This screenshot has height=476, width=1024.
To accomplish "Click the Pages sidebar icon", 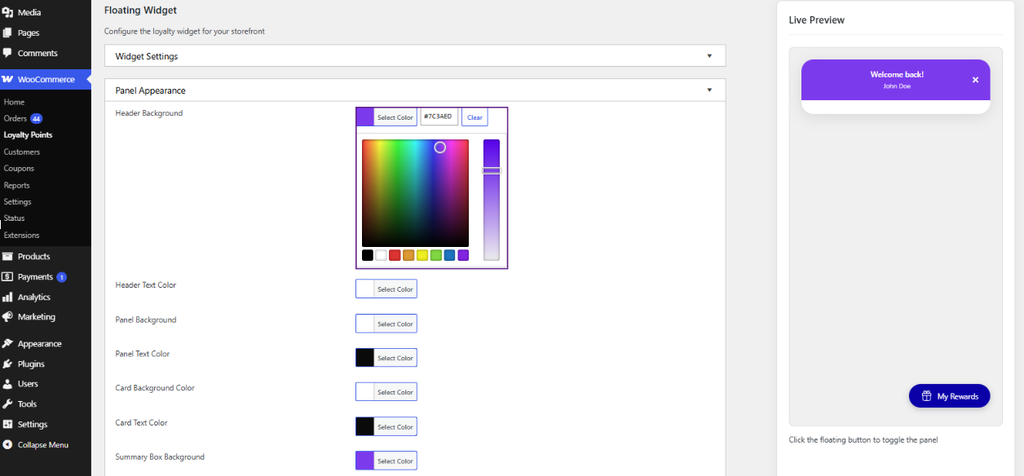I will pyautogui.click(x=7, y=33).
